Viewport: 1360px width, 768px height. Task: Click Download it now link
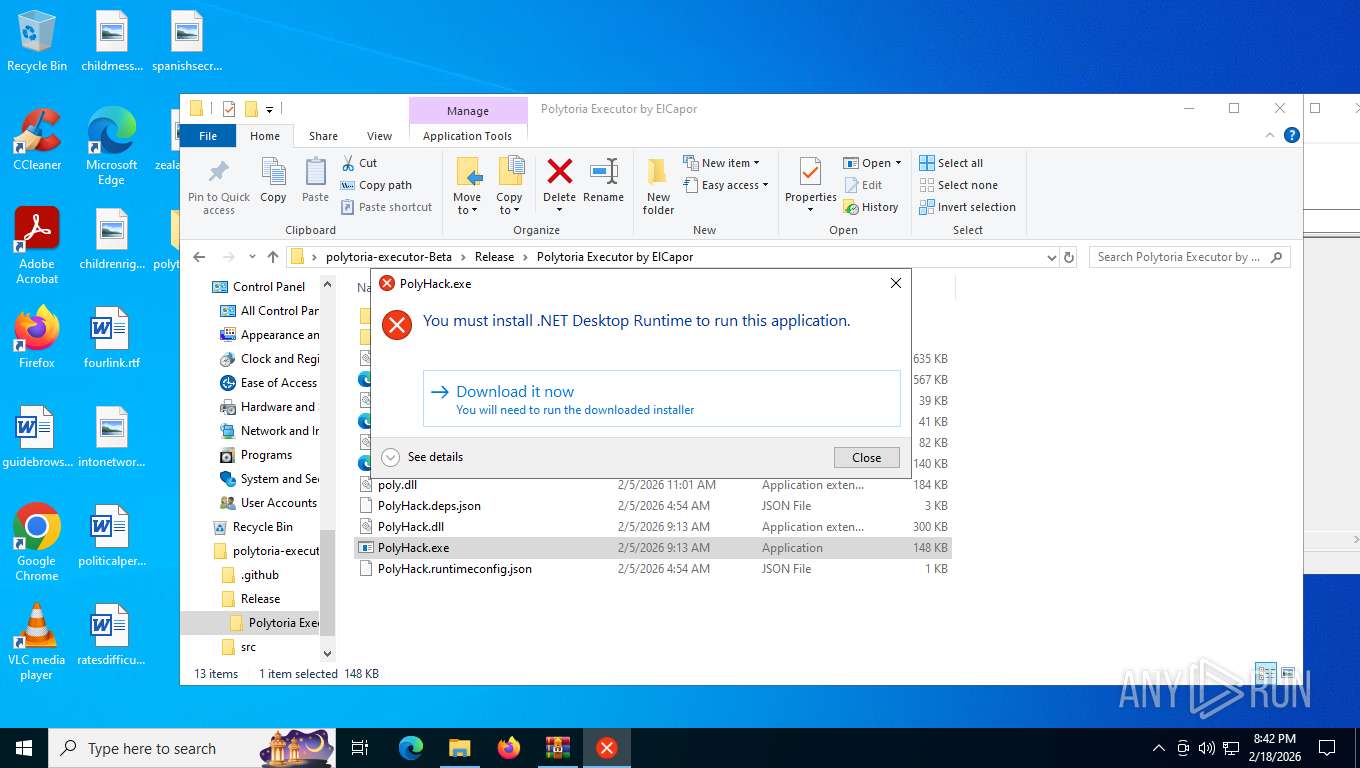pos(662,399)
